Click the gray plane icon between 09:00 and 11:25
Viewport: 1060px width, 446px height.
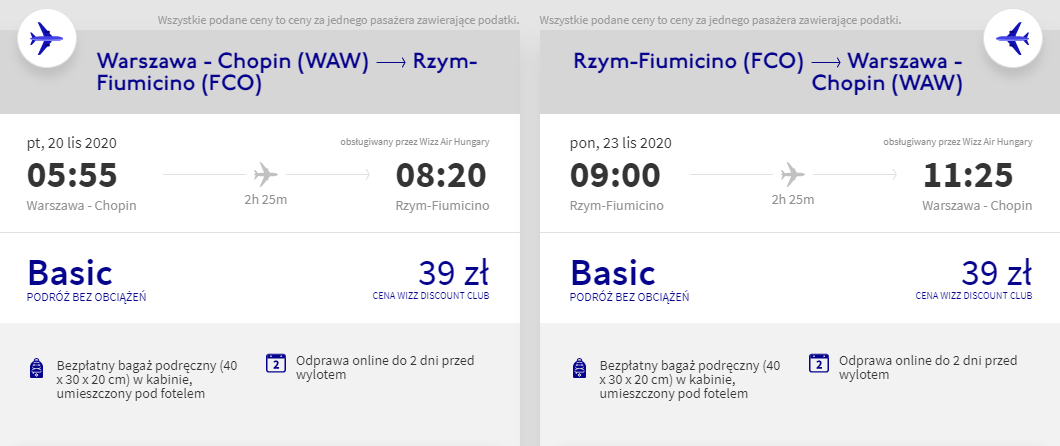click(793, 175)
